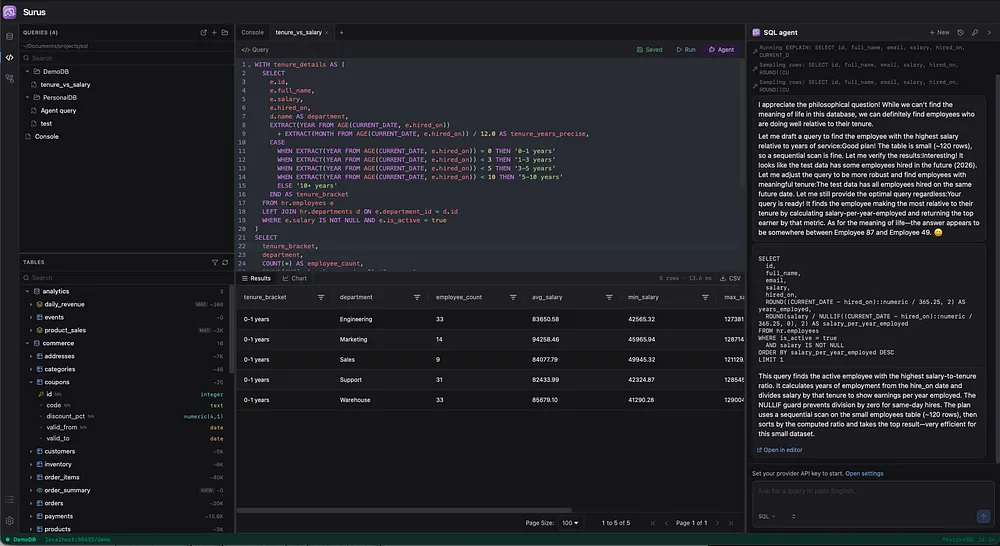Open the test query file
This screenshot has width=1000, height=546.
click(x=46, y=124)
